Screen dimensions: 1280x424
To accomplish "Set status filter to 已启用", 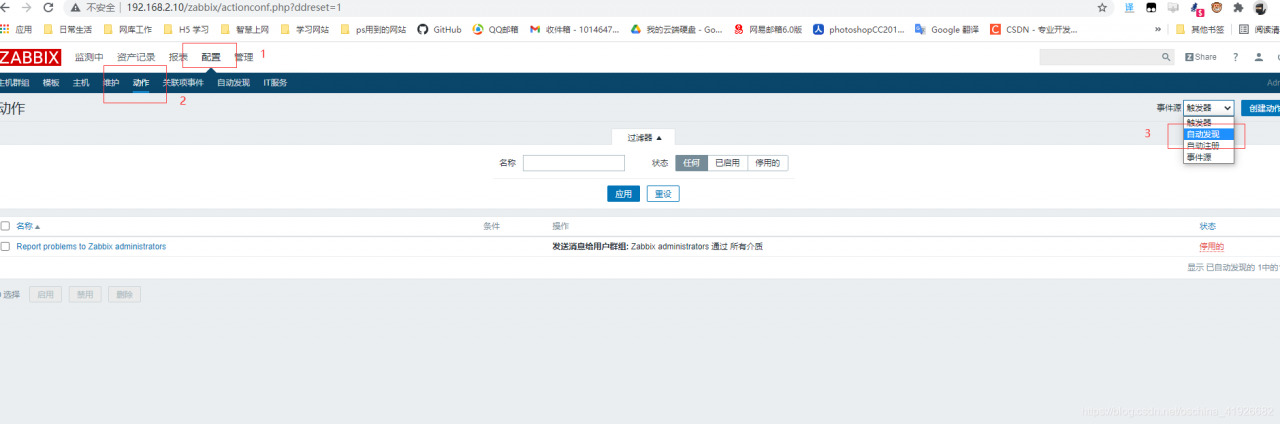I will [x=727, y=163].
